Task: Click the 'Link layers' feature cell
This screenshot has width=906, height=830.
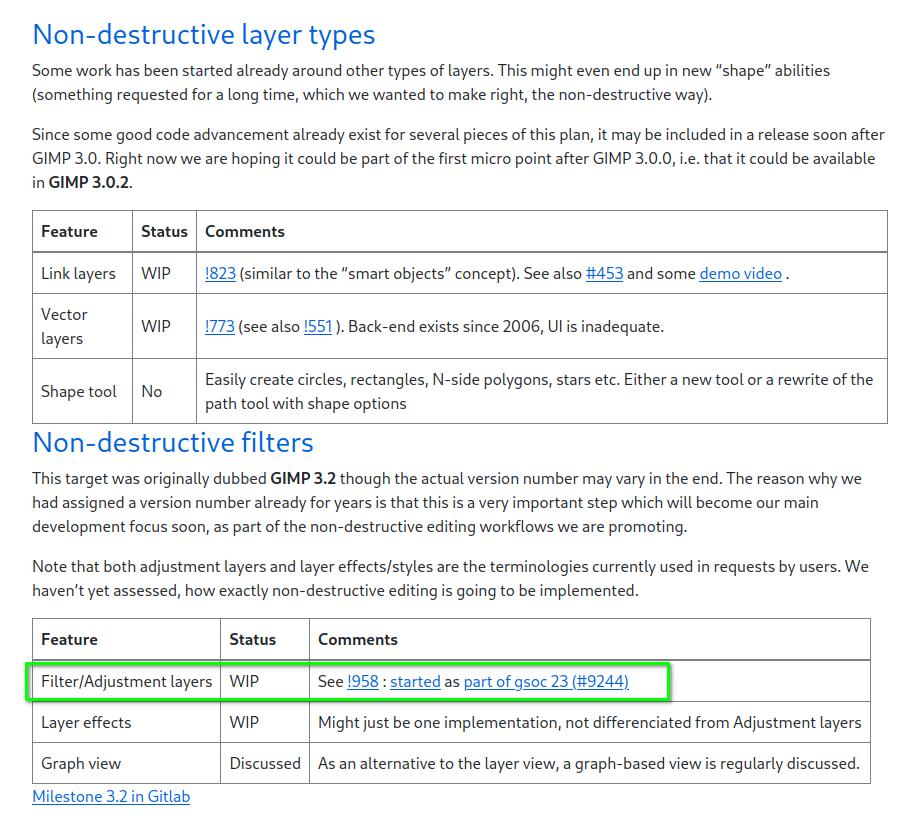Action: (x=78, y=273)
